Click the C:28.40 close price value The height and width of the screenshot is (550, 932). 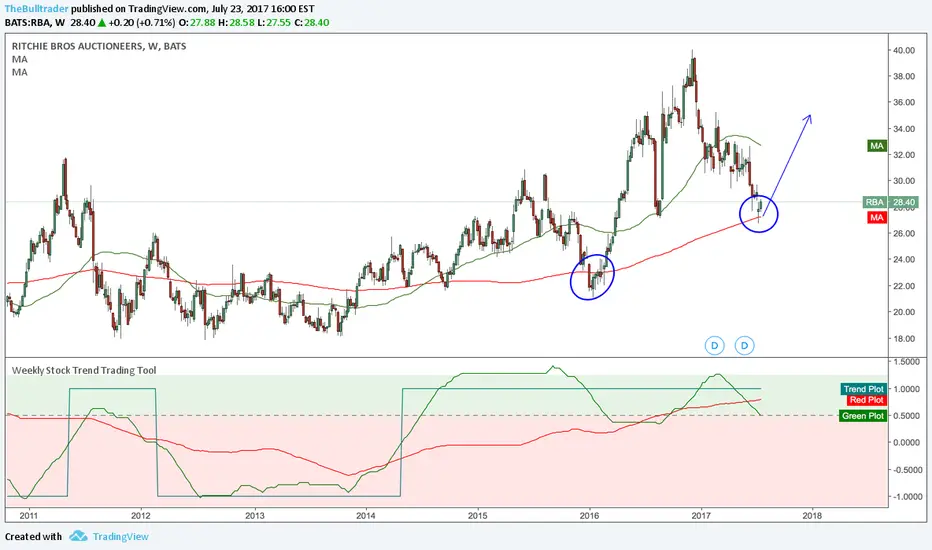(311, 23)
